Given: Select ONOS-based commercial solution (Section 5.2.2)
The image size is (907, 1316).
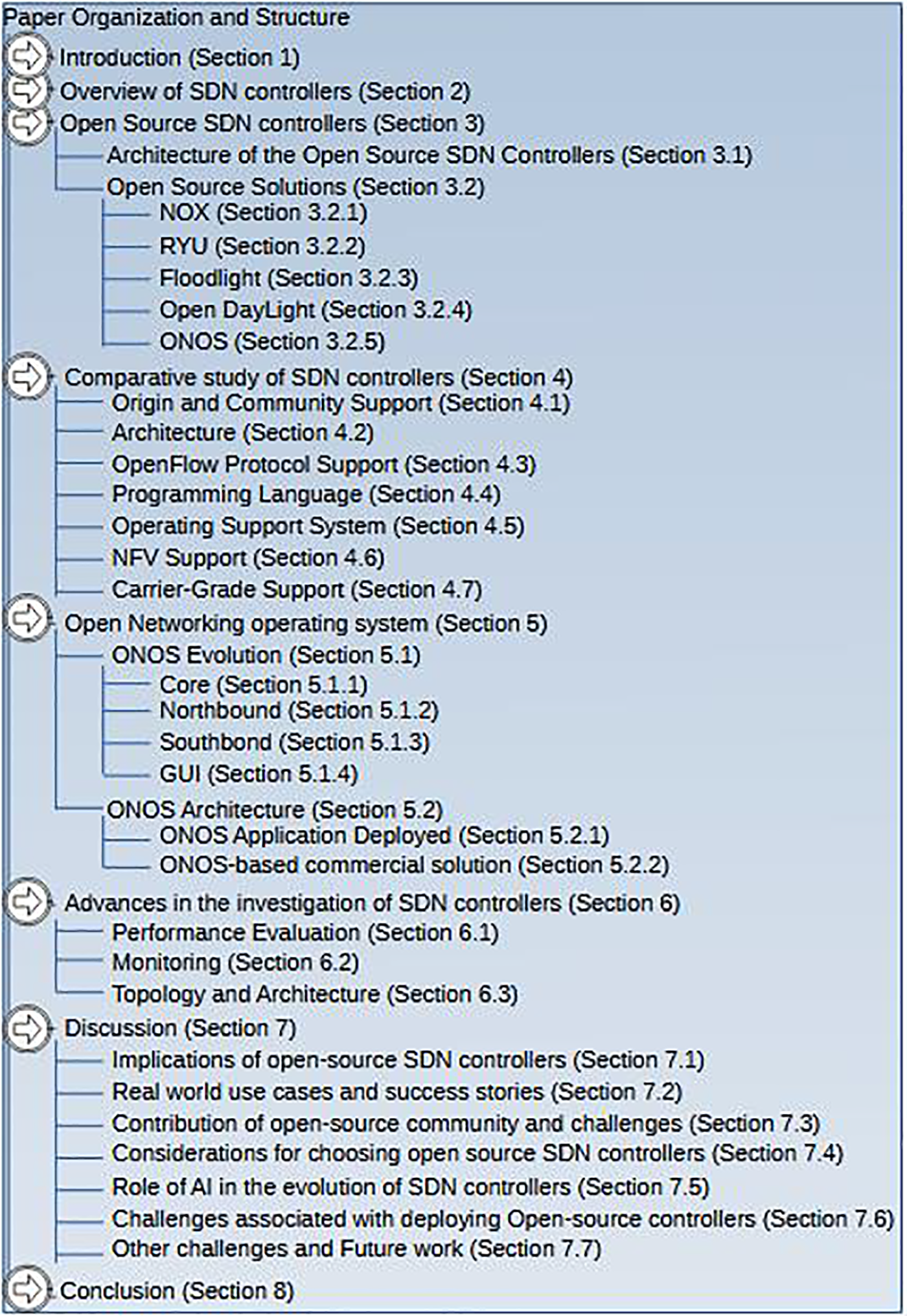Looking at the screenshot, I should (414, 865).
